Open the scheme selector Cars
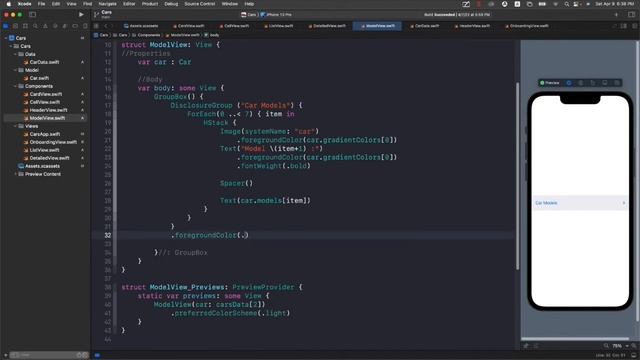The image size is (640, 360). tap(249, 15)
